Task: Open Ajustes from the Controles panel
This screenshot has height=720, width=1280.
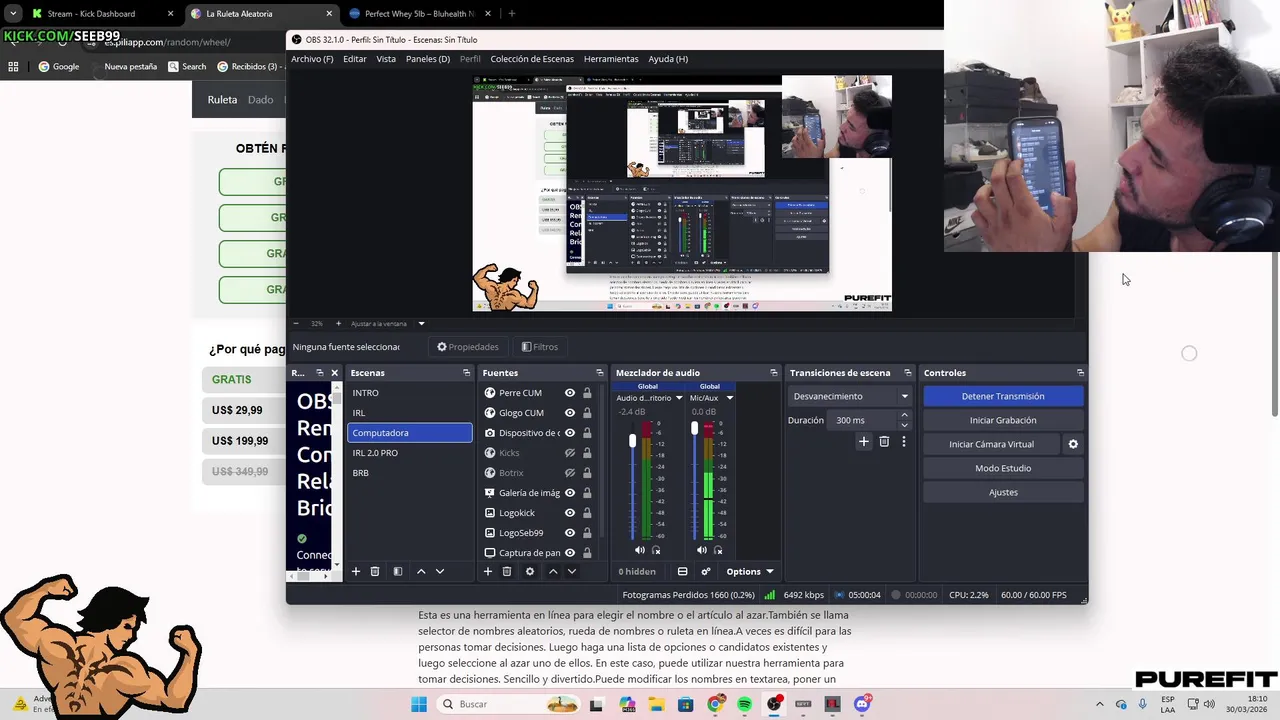Action: 1003,492
